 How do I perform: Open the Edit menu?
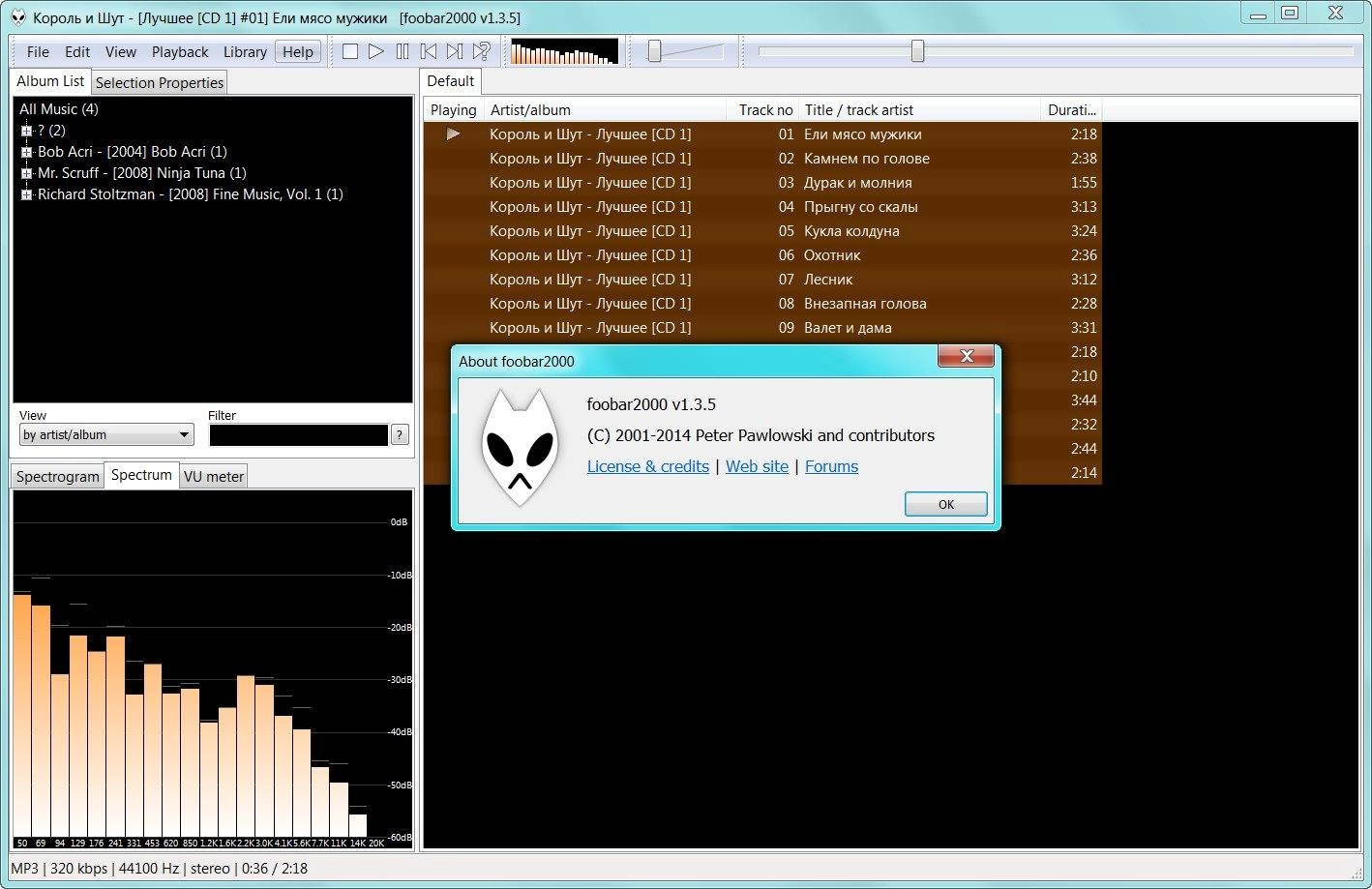coord(77,52)
